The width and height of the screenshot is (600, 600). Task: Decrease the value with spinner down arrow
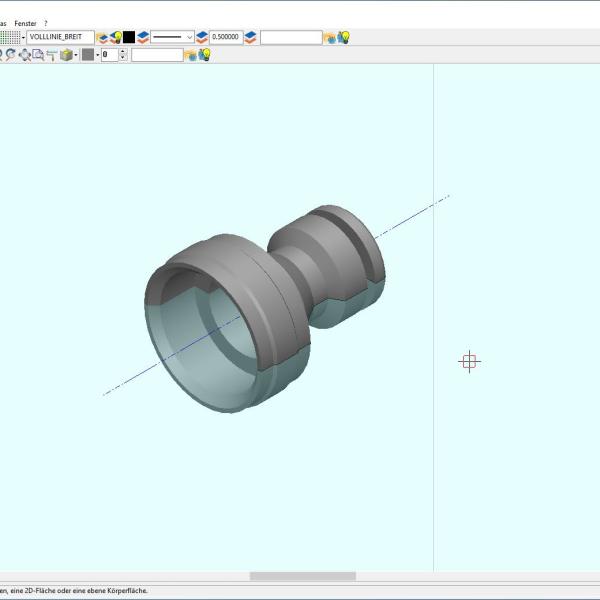coord(123,58)
